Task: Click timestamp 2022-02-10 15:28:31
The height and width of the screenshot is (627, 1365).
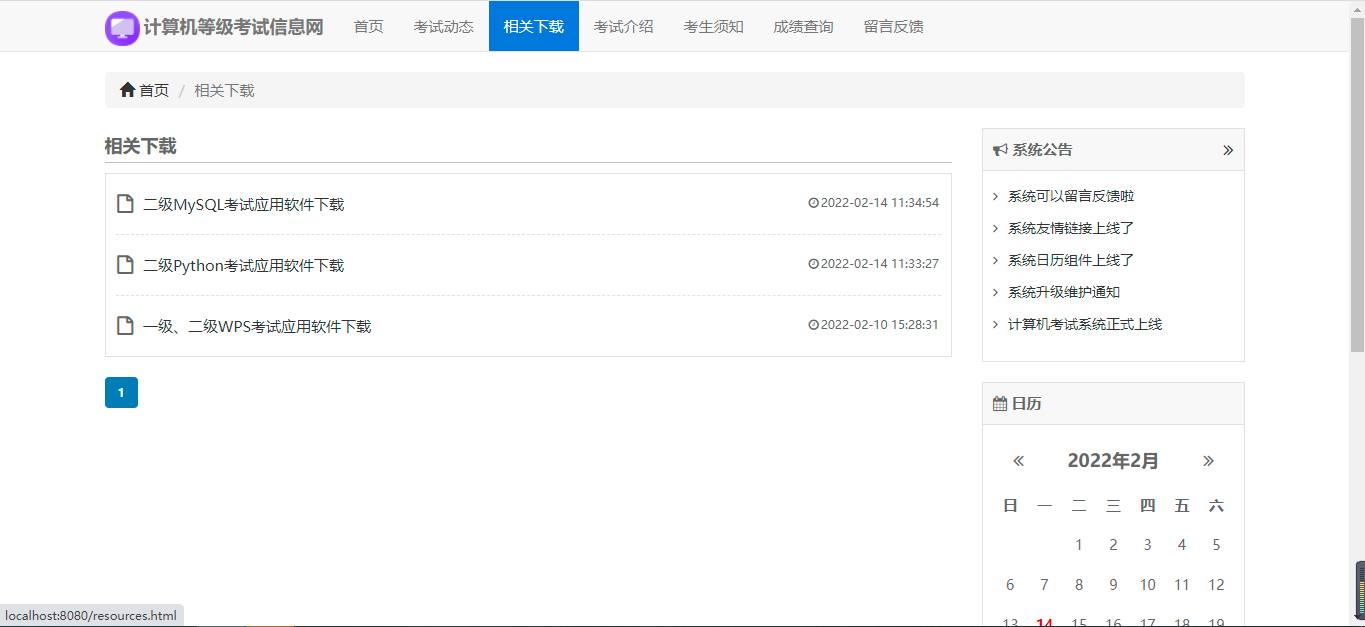Action: click(x=880, y=325)
